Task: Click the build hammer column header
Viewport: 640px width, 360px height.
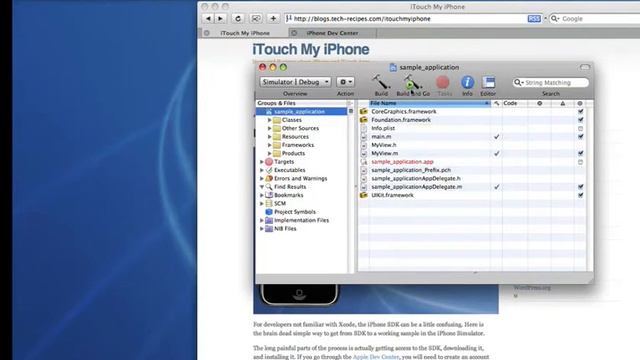Action: coord(496,103)
